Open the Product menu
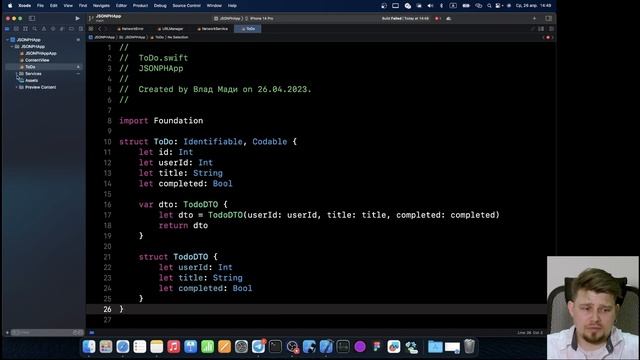The height and width of the screenshot is (360, 640). (x=140, y=6)
